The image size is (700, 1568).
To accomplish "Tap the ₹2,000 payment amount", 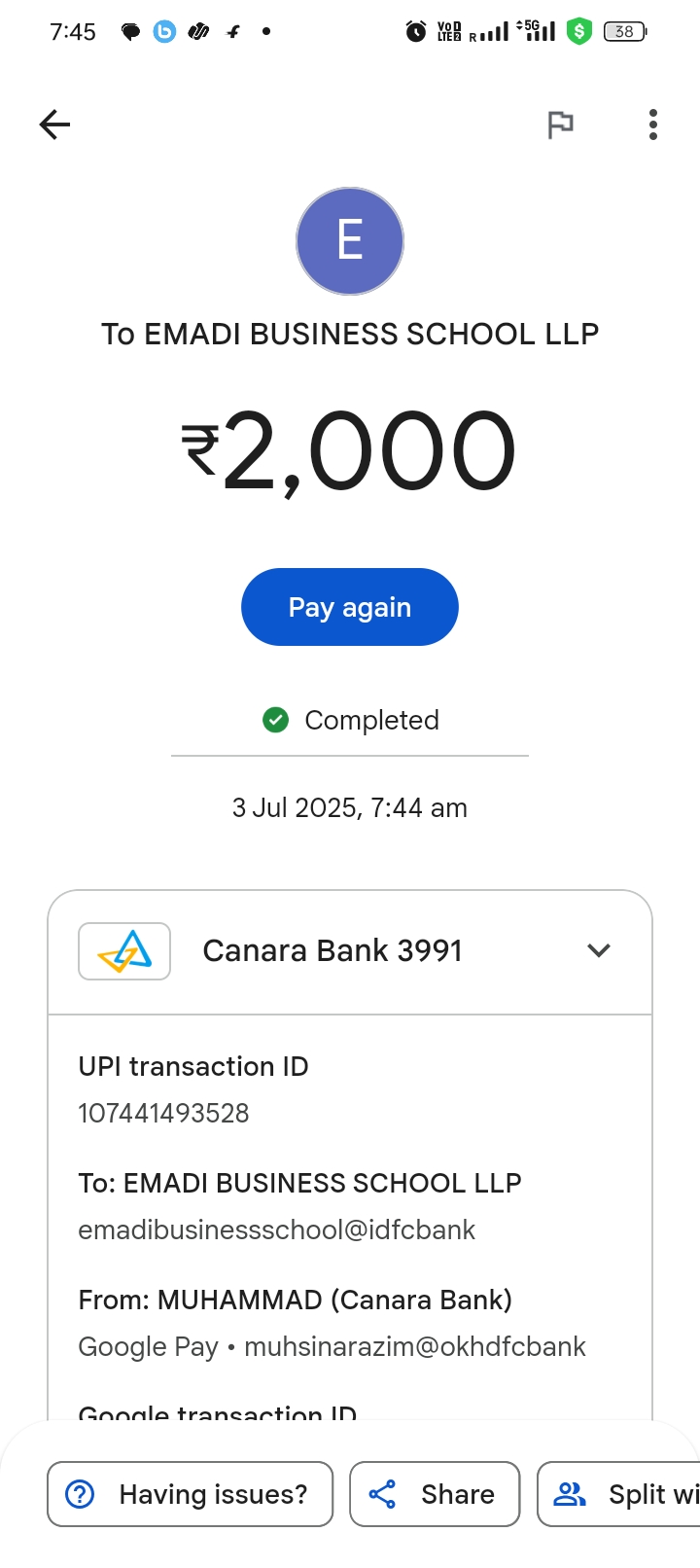I will [x=350, y=451].
